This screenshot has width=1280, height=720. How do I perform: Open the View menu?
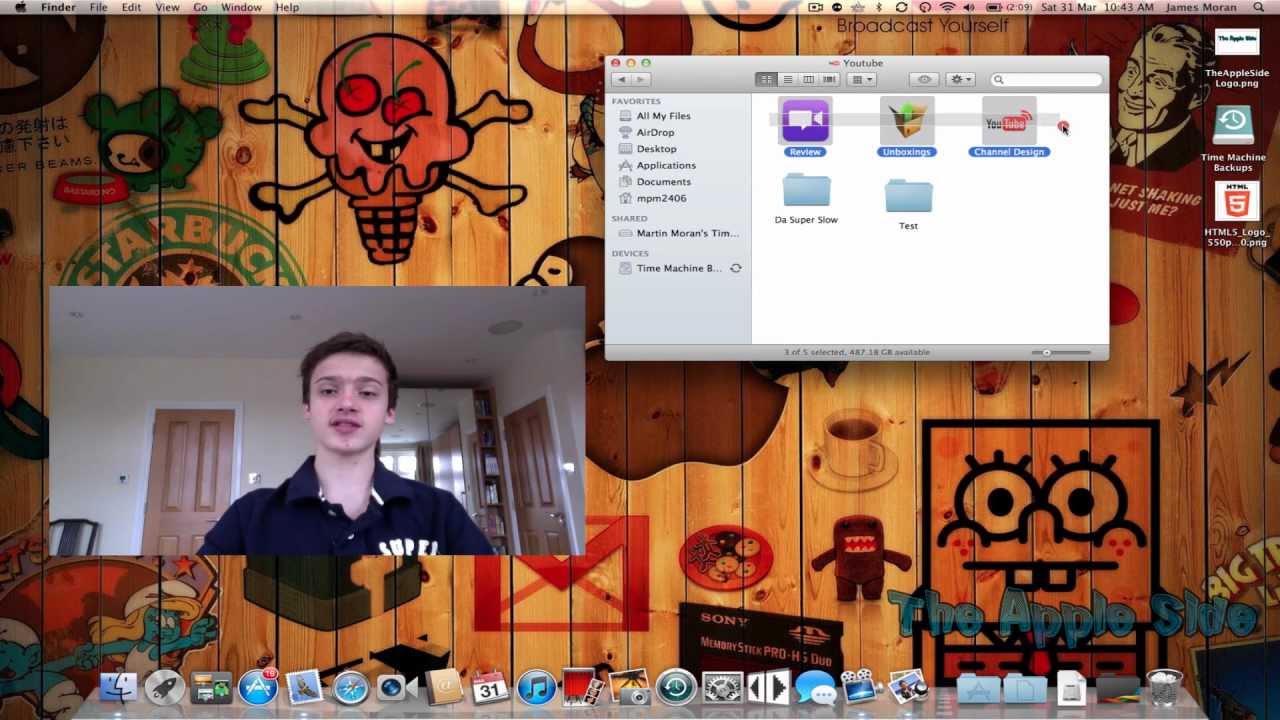click(x=167, y=7)
